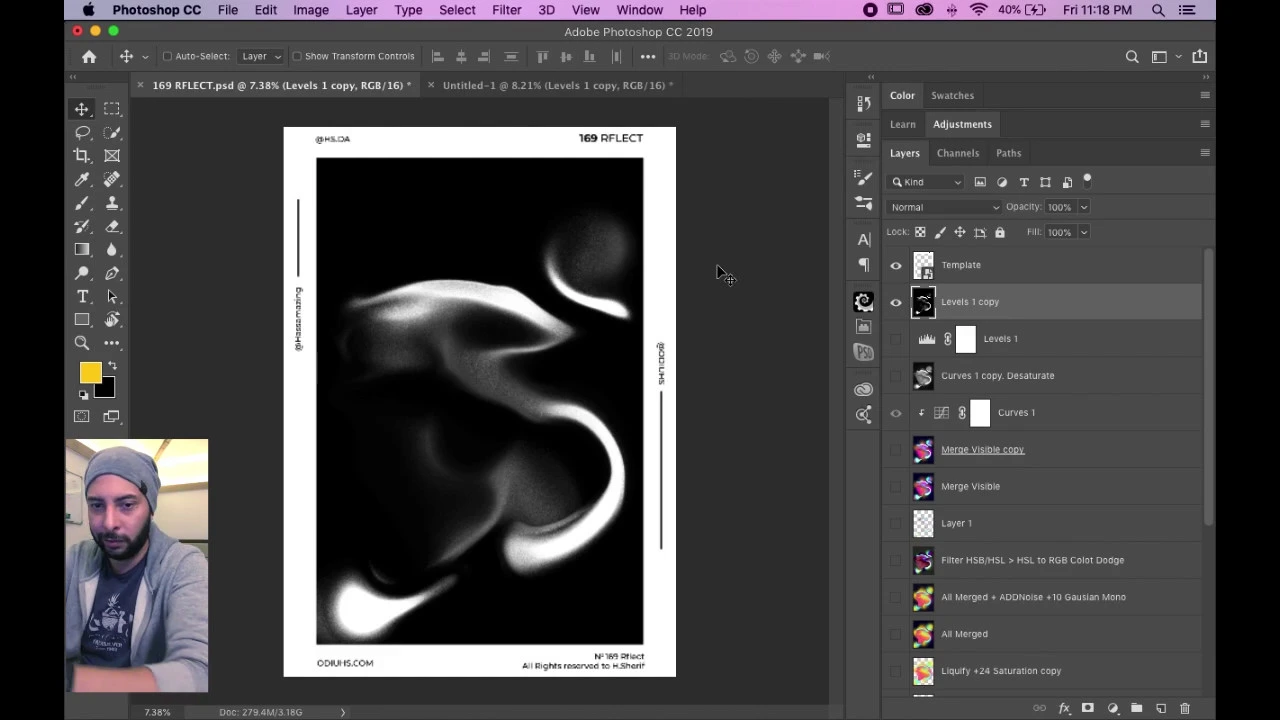Create new group folder icon
Screen dimensions: 1280x720
coord(1137,708)
